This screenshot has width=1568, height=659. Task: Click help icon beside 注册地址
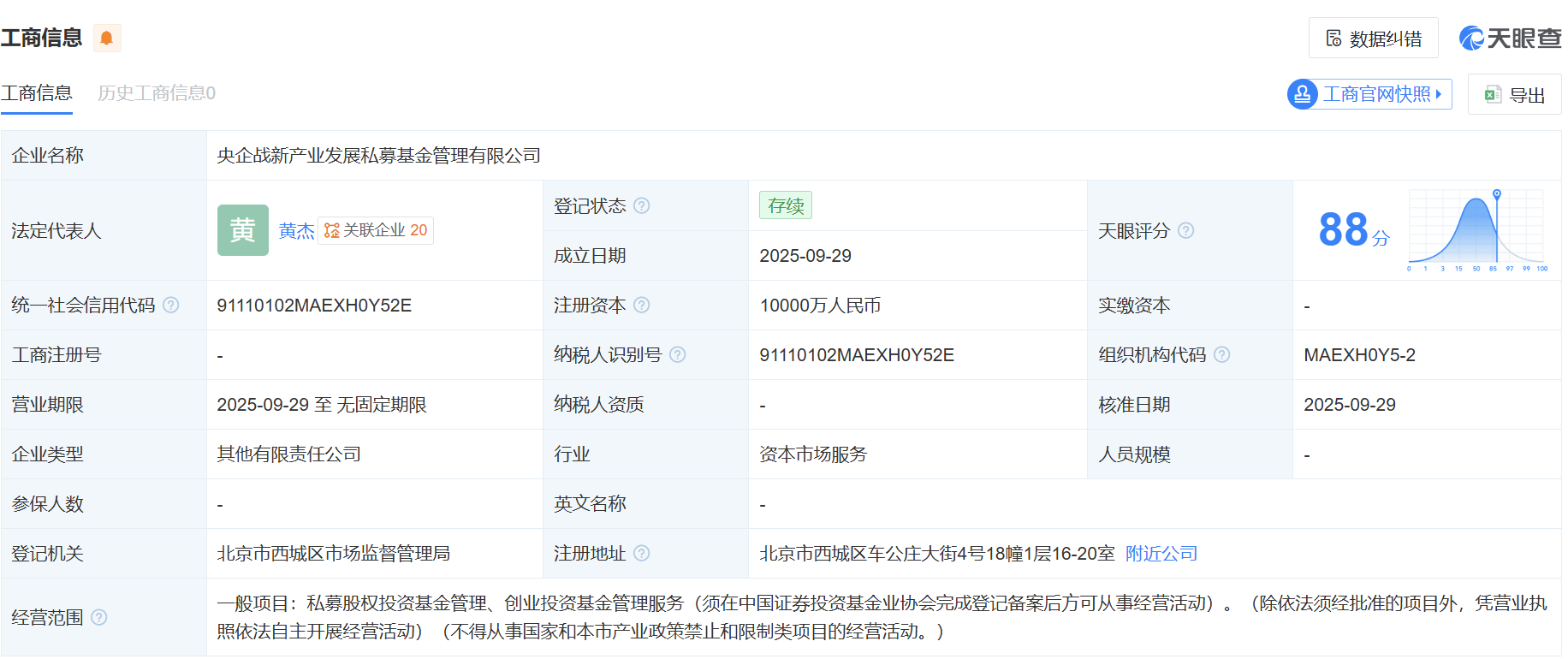[x=642, y=554]
